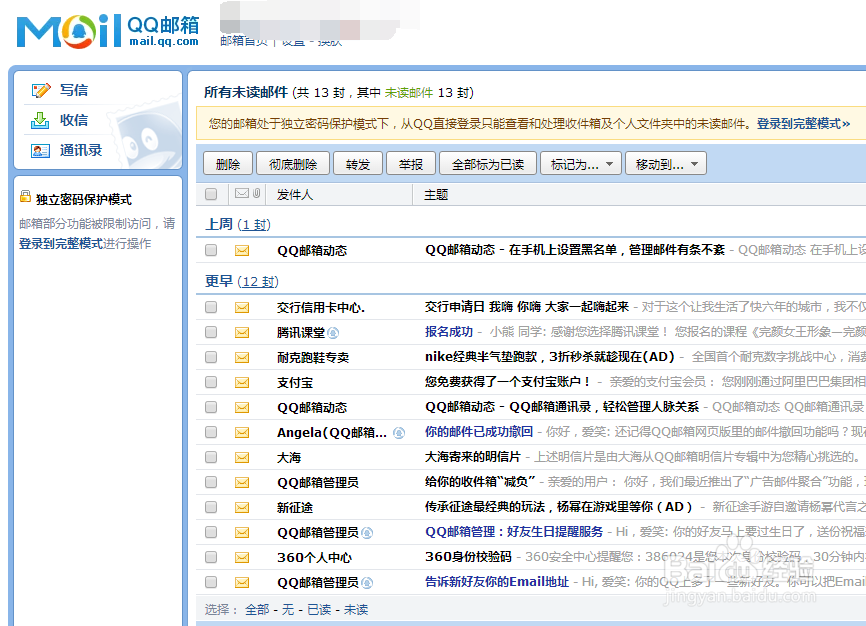The image size is (866, 626).
Task: Click the verified badge next to Angela sender
Action: pyautogui.click(x=399, y=433)
